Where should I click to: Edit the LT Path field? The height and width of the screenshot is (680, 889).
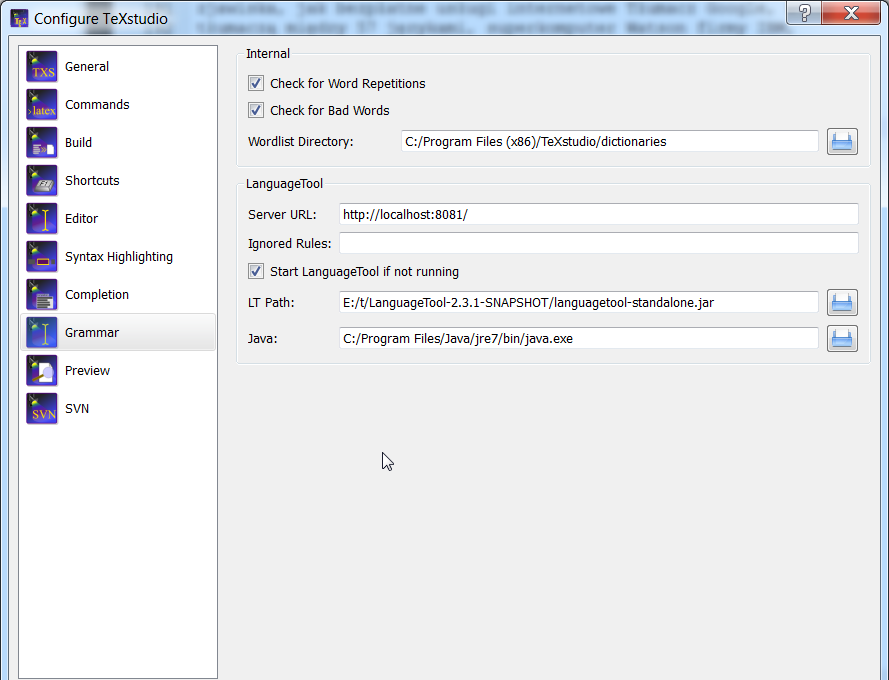[578, 302]
